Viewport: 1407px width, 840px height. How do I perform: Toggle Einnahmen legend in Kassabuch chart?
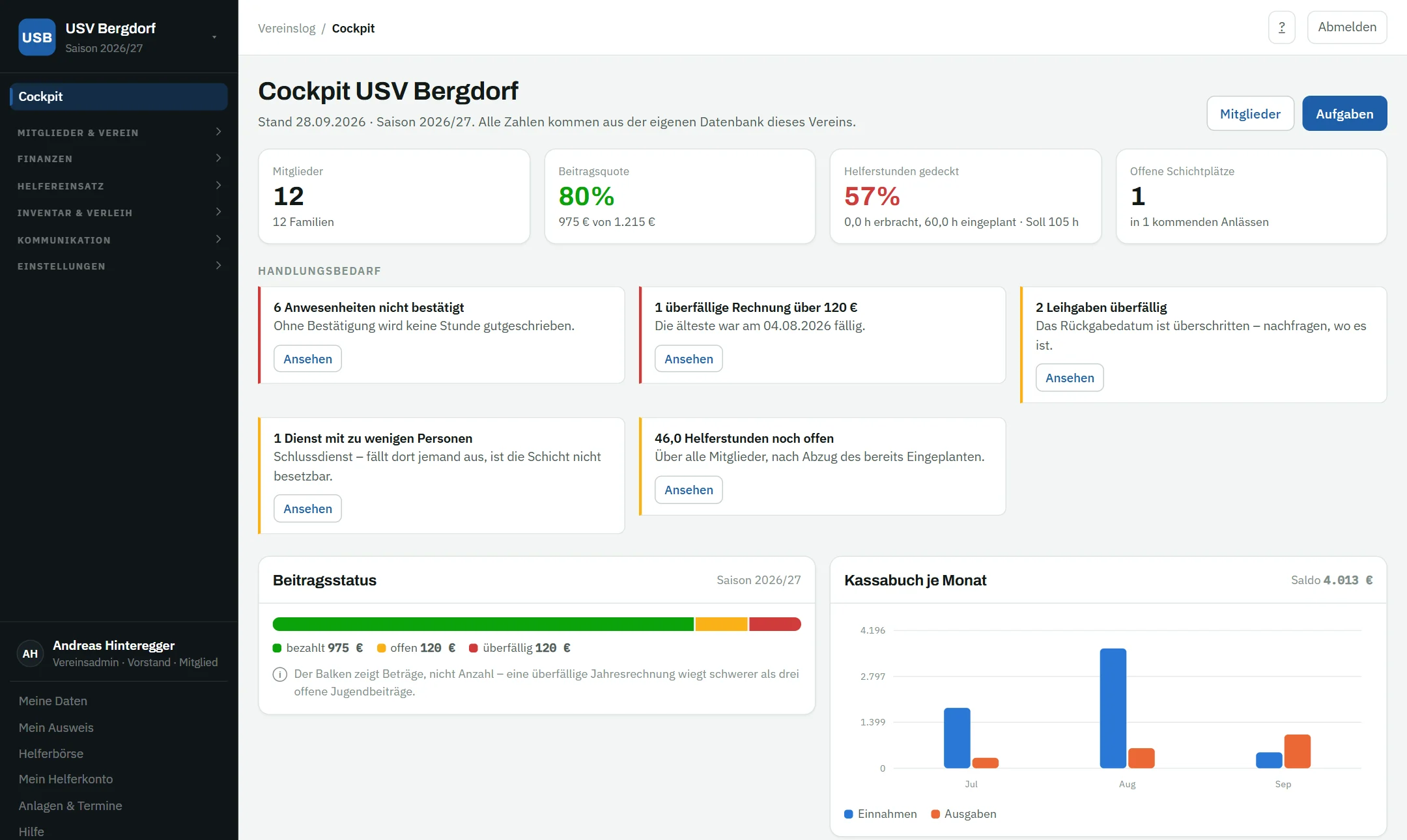coord(880,814)
